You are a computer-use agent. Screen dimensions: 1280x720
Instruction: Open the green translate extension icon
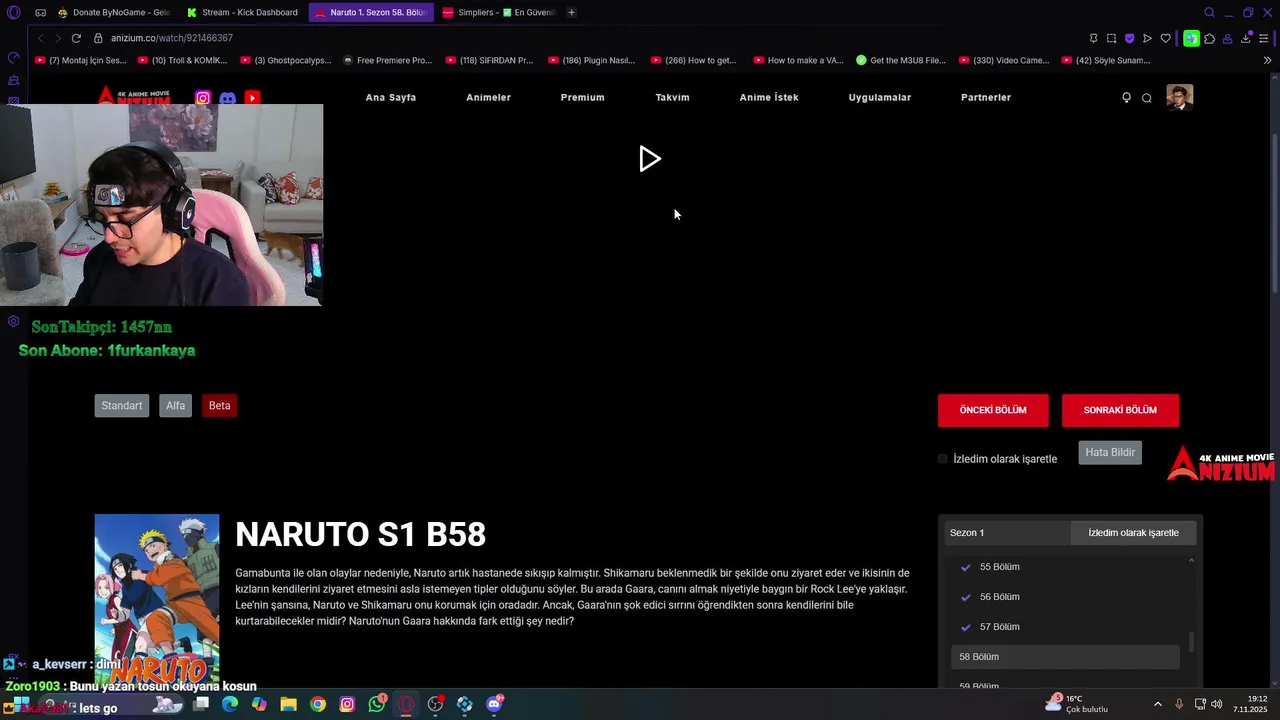(x=1191, y=38)
